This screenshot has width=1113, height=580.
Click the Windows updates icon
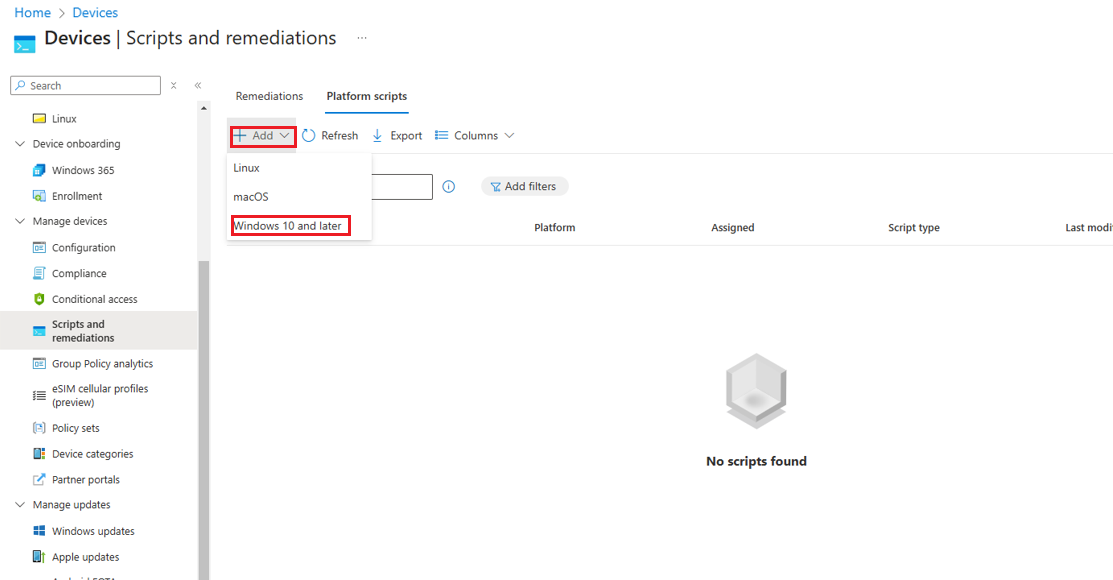click(x=39, y=531)
